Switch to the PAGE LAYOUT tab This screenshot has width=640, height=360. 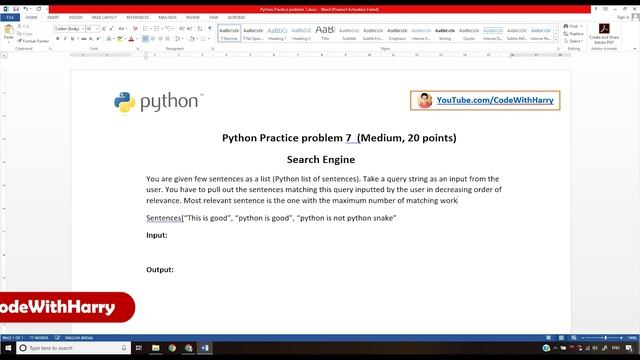click(104, 18)
